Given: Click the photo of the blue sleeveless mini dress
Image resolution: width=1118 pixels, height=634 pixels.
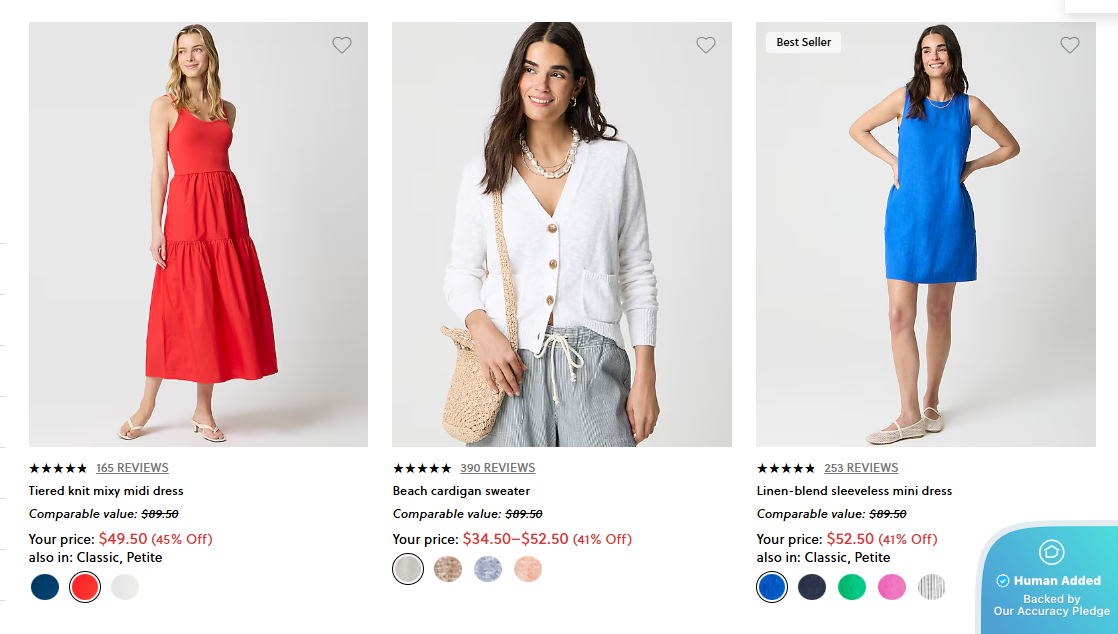Looking at the screenshot, I should (925, 234).
